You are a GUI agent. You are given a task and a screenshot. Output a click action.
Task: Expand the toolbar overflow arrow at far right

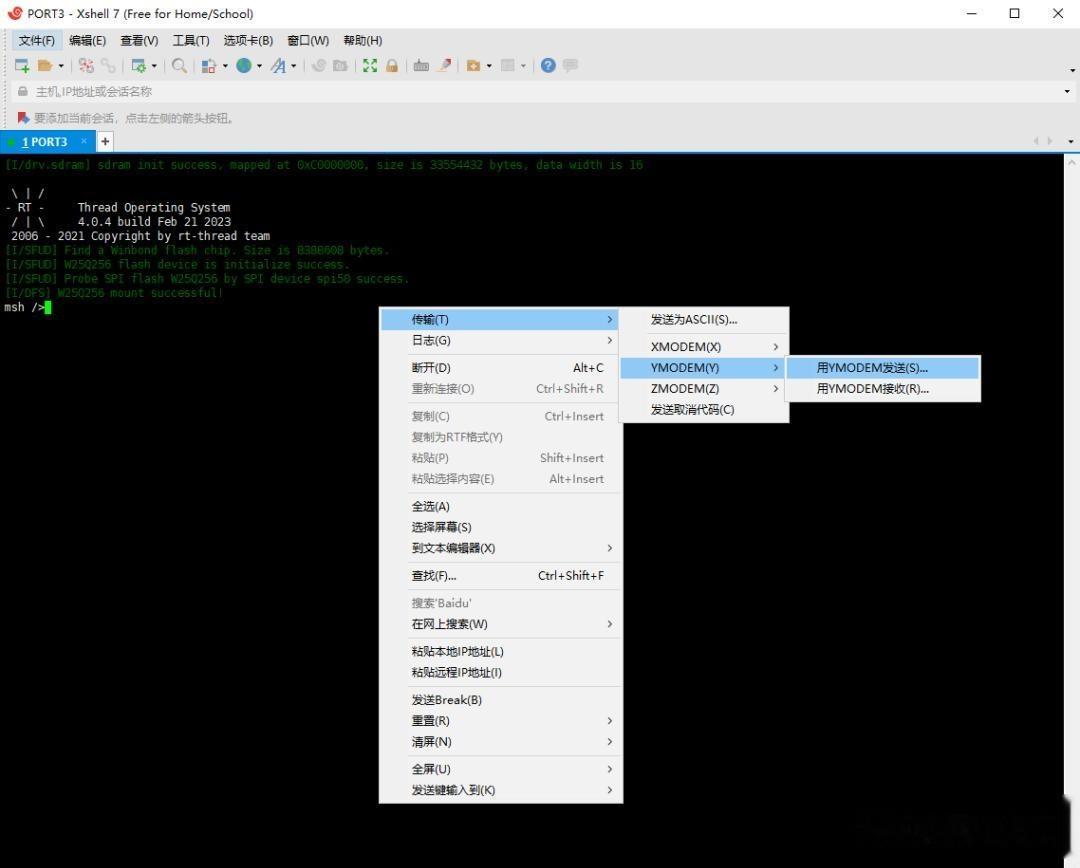[1072, 70]
